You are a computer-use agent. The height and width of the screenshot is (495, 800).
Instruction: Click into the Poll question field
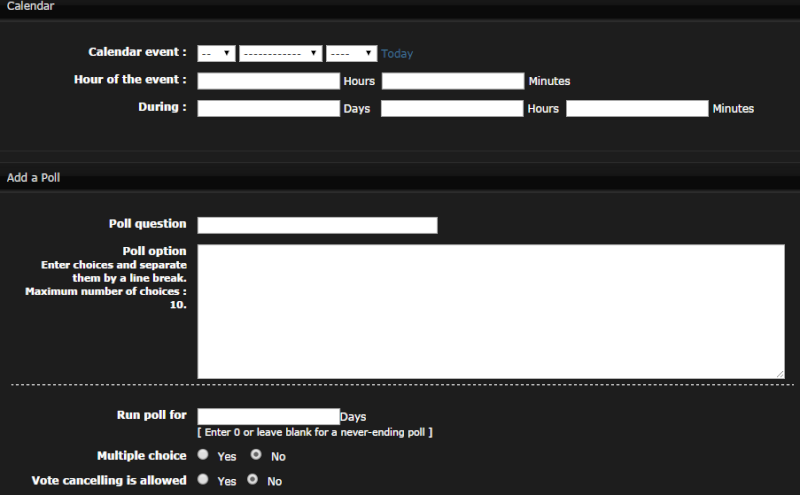(317, 225)
